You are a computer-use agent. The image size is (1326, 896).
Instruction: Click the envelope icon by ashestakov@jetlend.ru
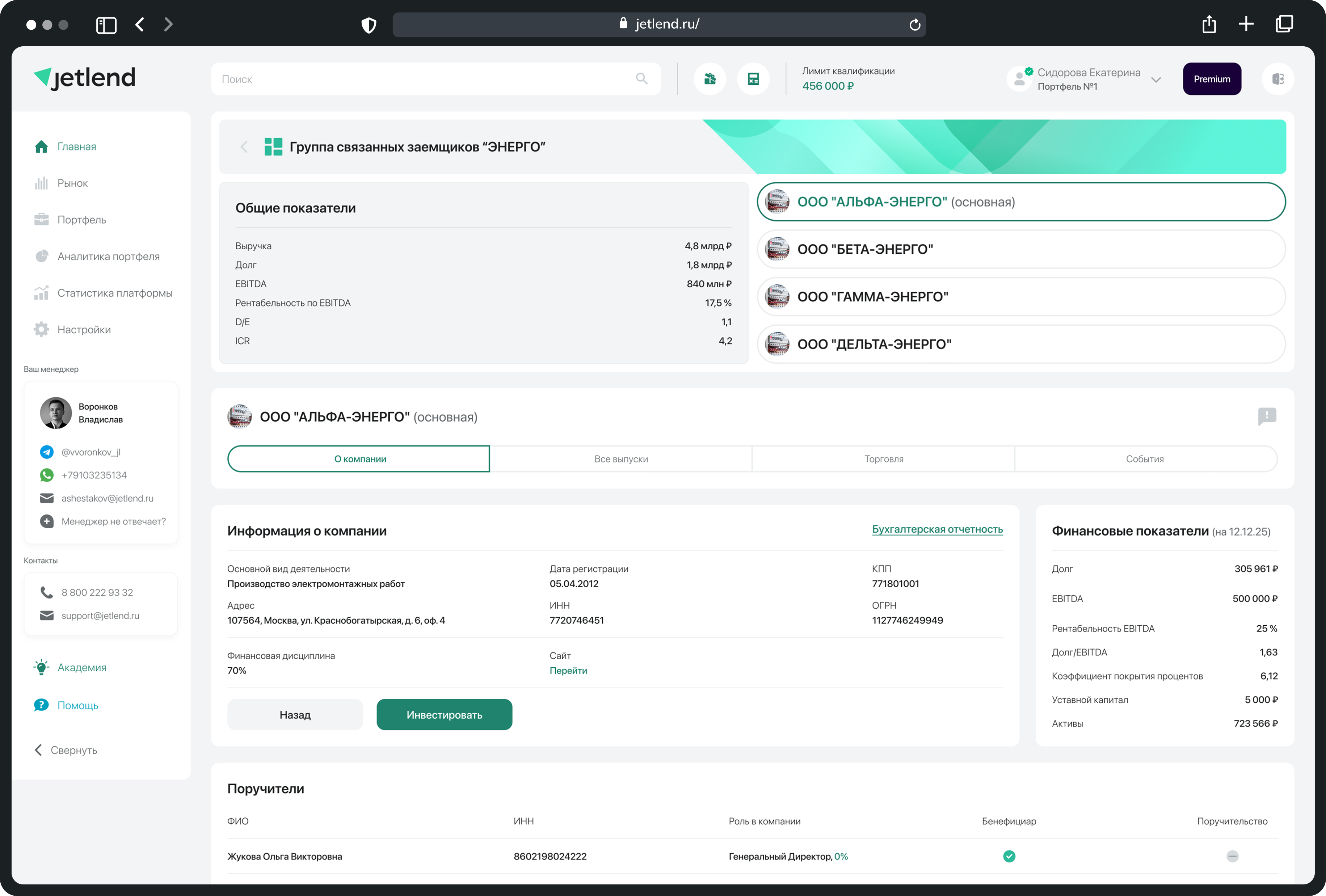(47, 498)
